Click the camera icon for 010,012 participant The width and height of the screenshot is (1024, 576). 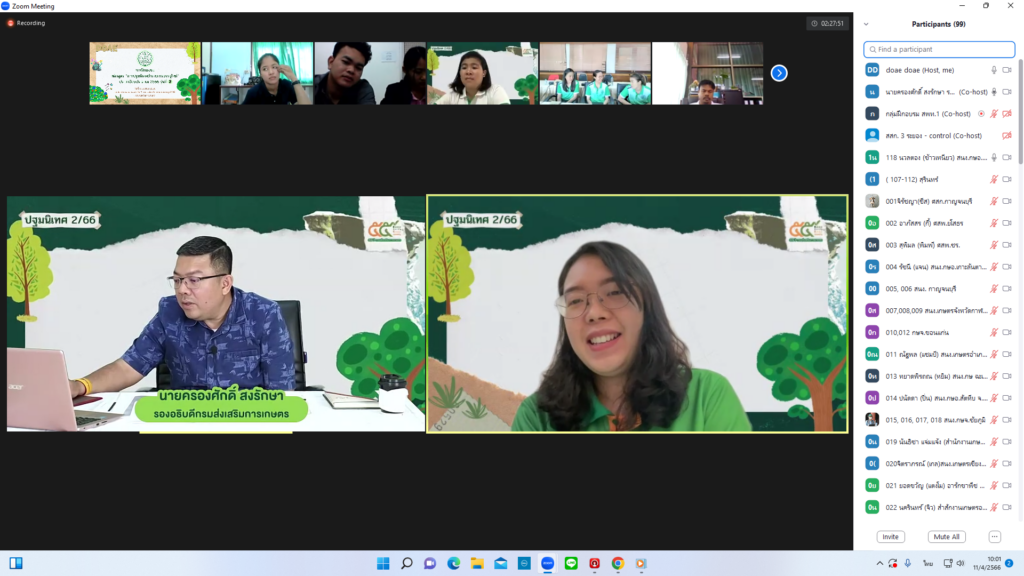[1007, 332]
